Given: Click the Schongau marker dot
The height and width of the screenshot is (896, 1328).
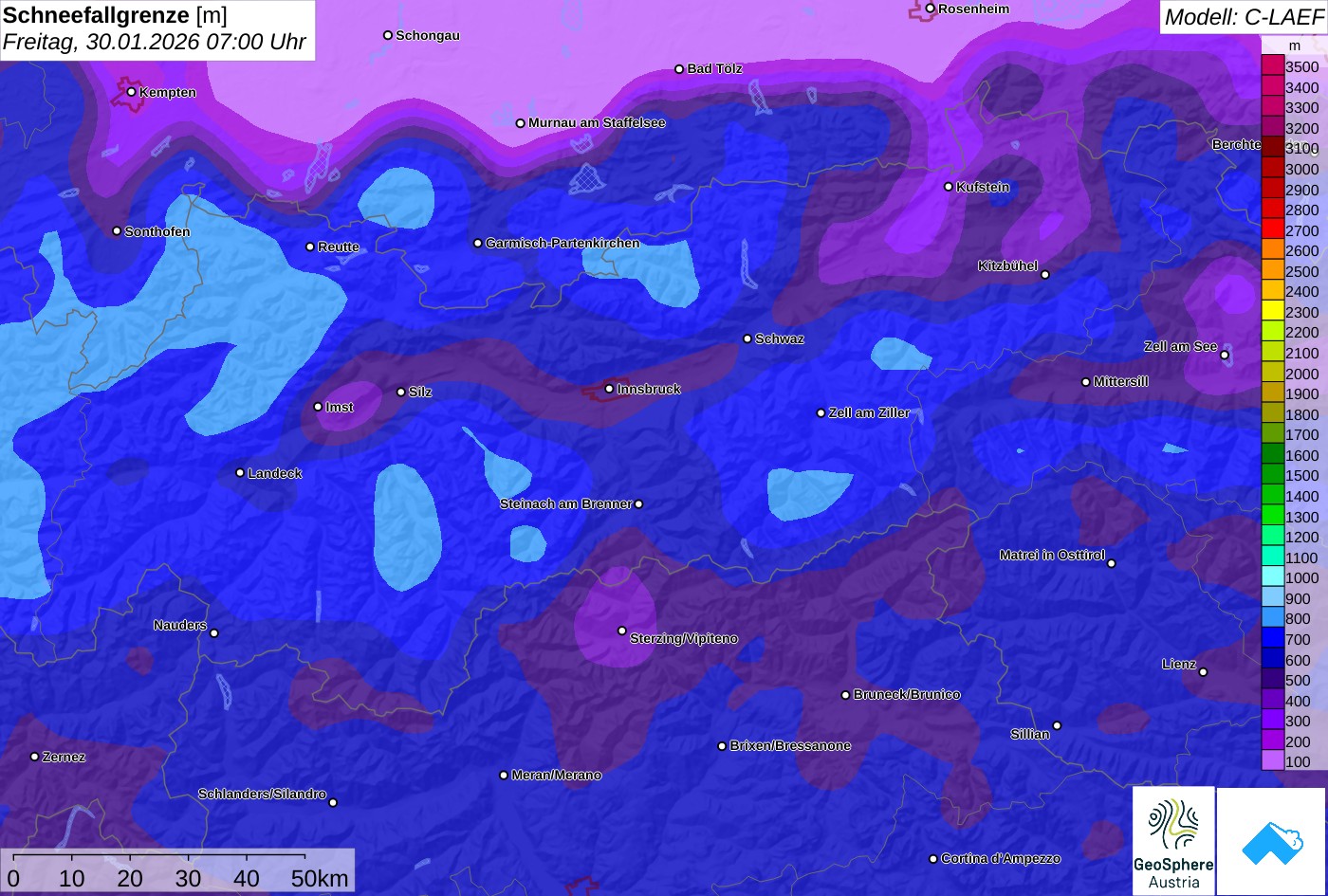Looking at the screenshot, I should point(388,35).
